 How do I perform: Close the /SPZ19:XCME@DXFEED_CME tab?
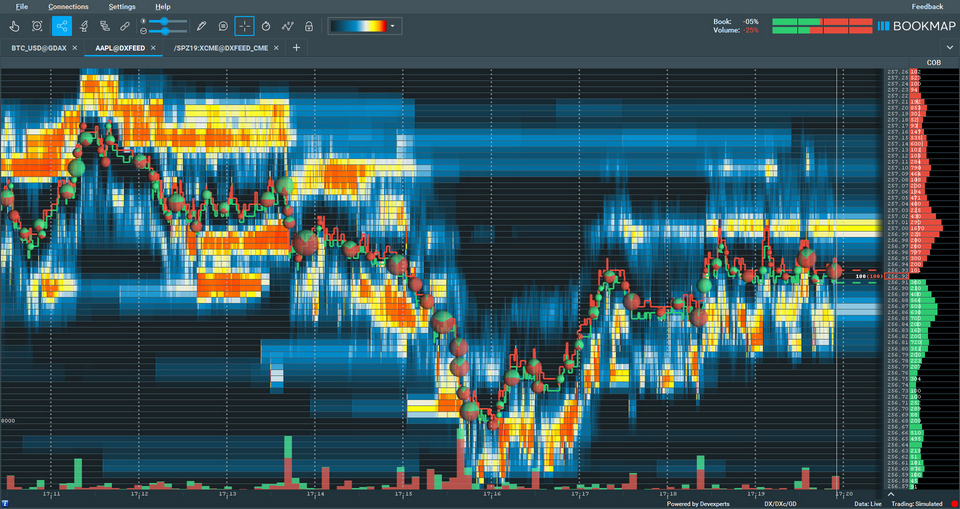click(278, 48)
